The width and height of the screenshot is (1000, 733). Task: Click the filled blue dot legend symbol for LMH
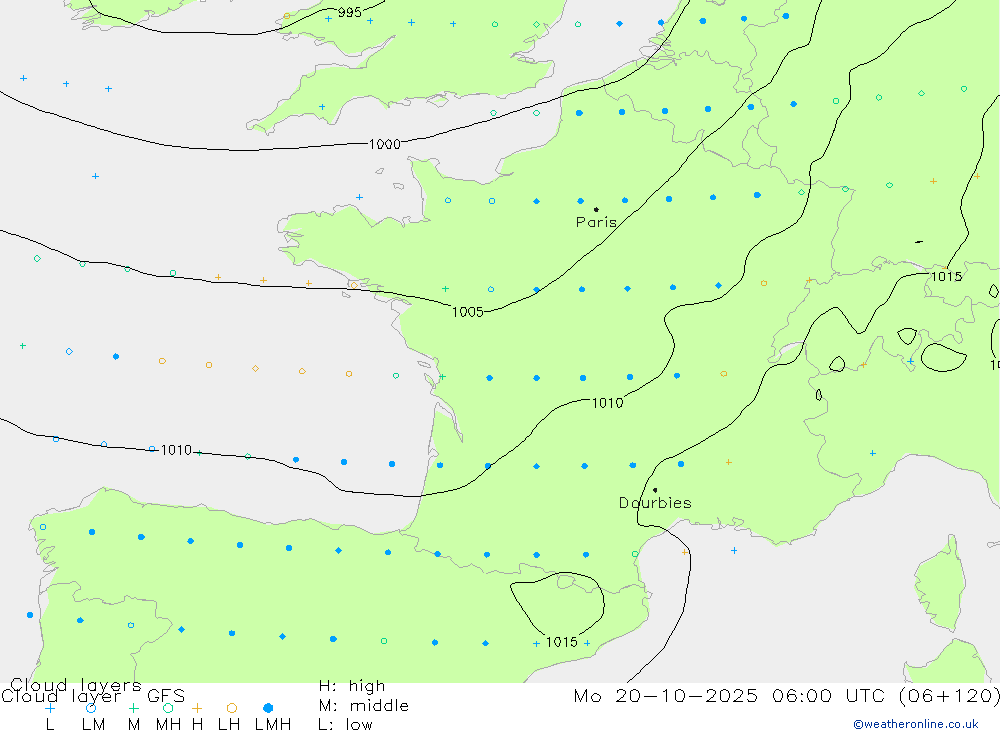point(268,708)
